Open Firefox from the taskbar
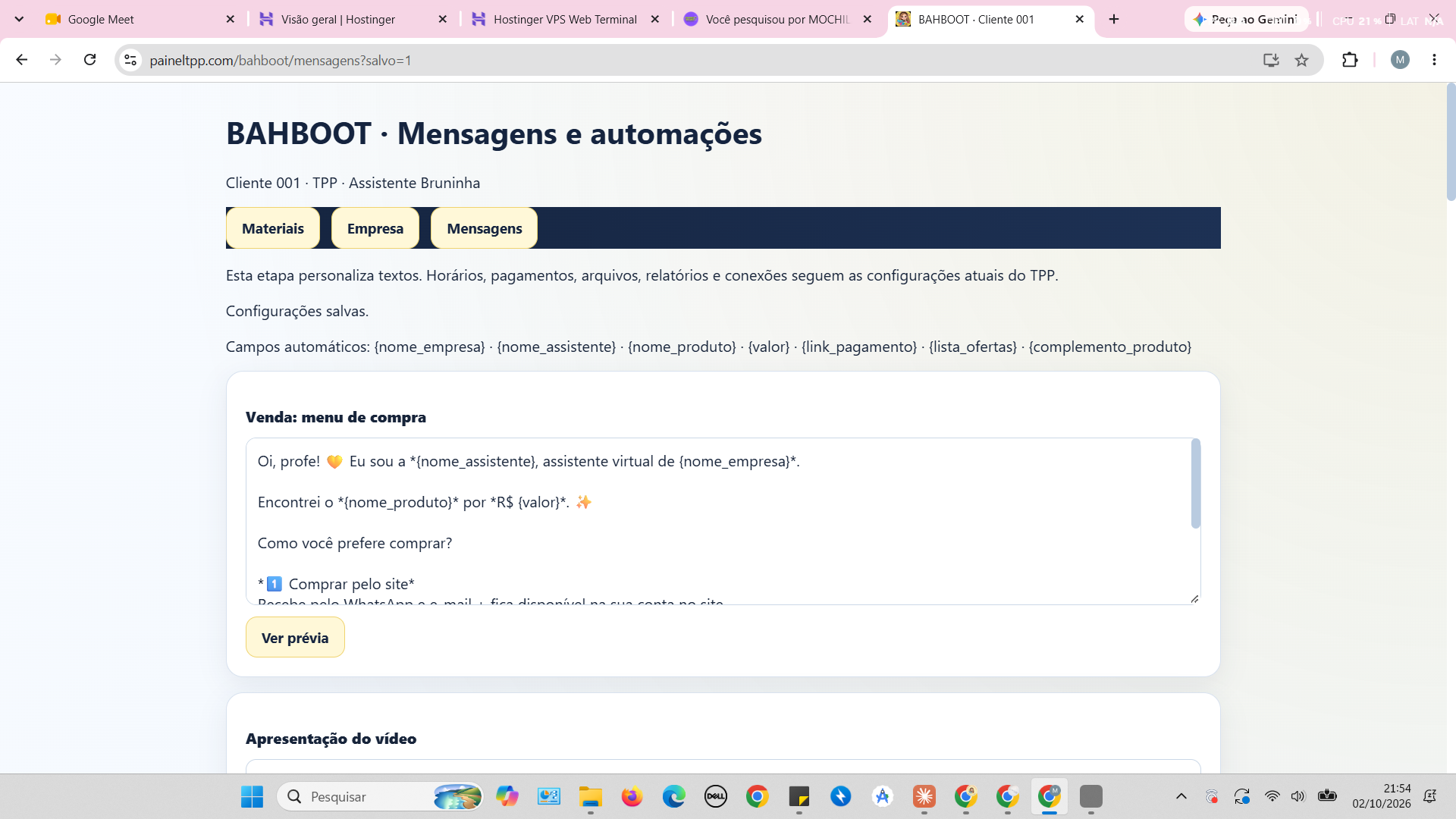Image resolution: width=1456 pixels, height=819 pixels. tap(632, 796)
